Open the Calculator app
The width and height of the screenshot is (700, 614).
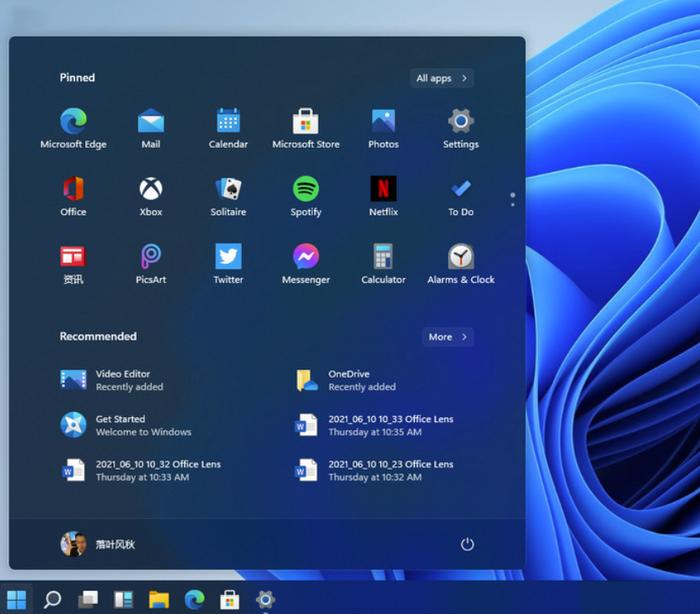click(383, 264)
